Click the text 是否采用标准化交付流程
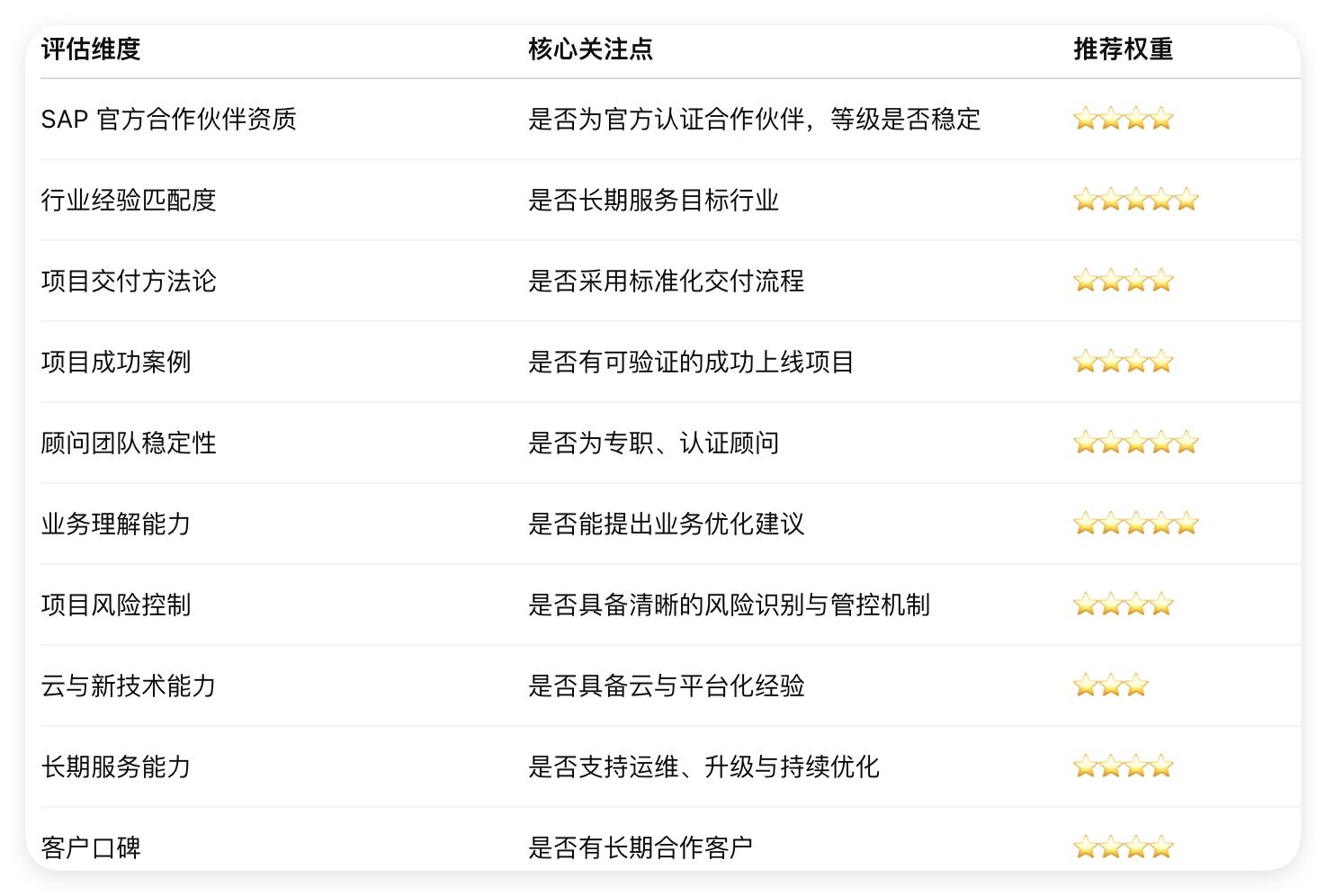The height and width of the screenshot is (896, 1326). pyautogui.click(x=666, y=281)
